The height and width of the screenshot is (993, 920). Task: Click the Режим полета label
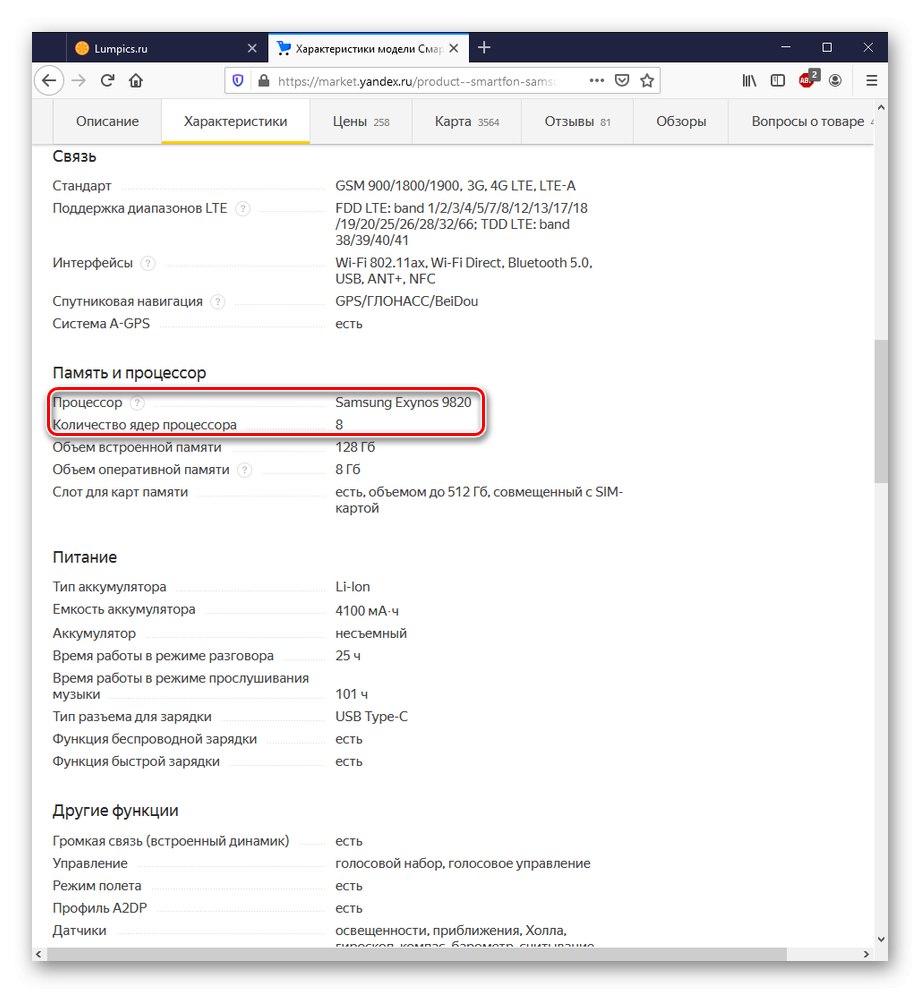point(97,886)
